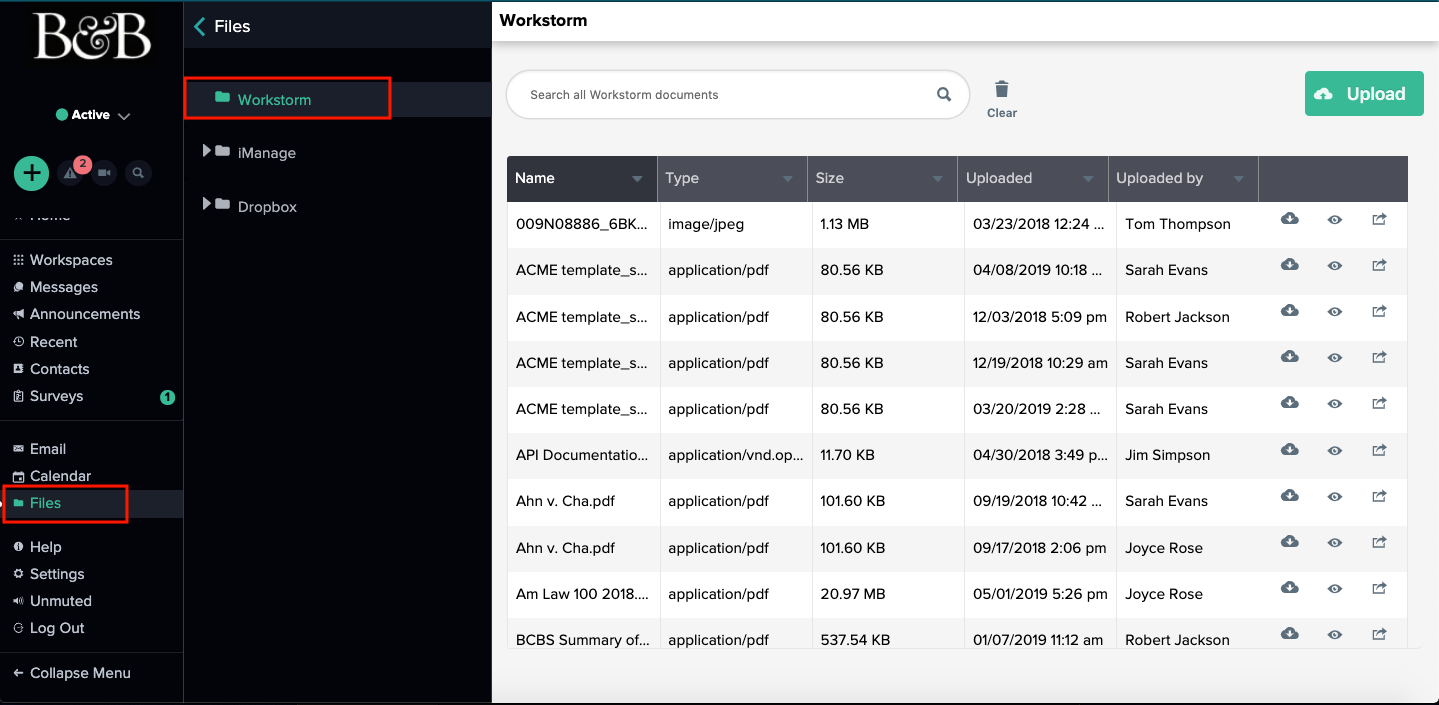Share the BCBS Summary file
The width and height of the screenshot is (1439, 705).
pyautogui.click(x=1379, y=634)
